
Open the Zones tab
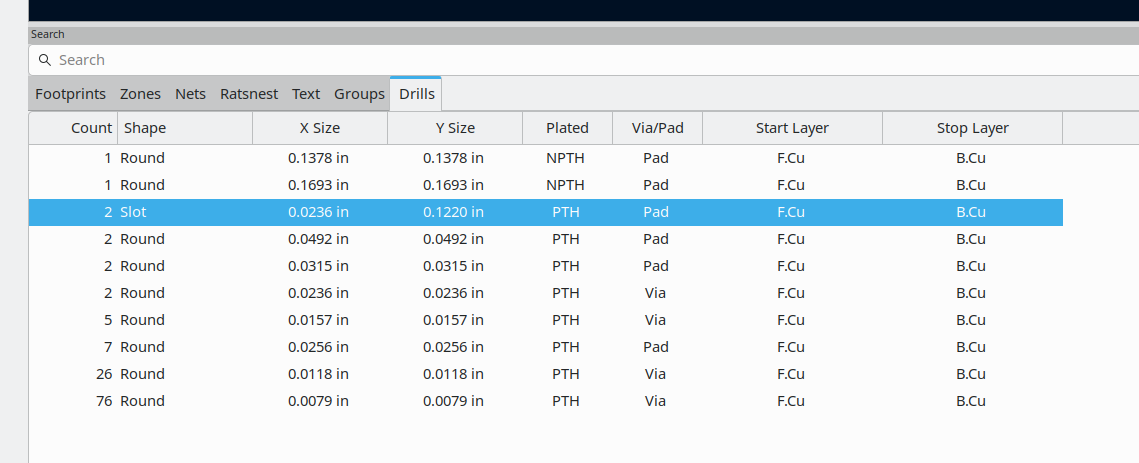(140, 94)
